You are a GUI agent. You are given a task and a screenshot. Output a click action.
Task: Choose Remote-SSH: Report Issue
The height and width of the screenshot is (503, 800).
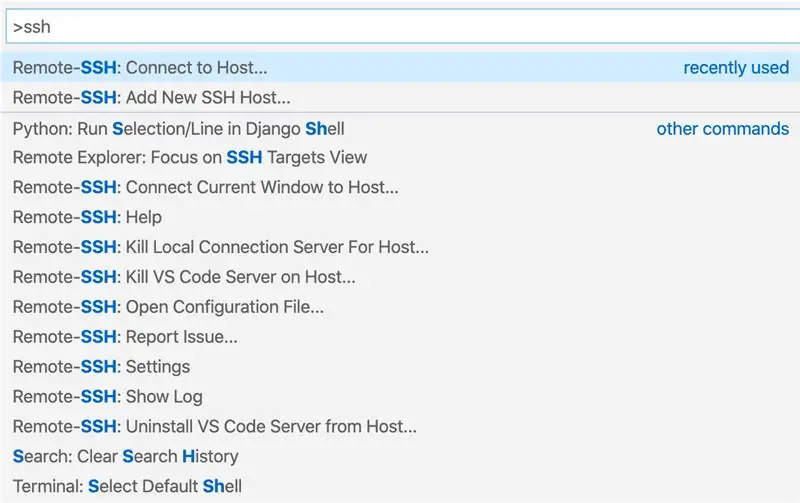point(400,337)
